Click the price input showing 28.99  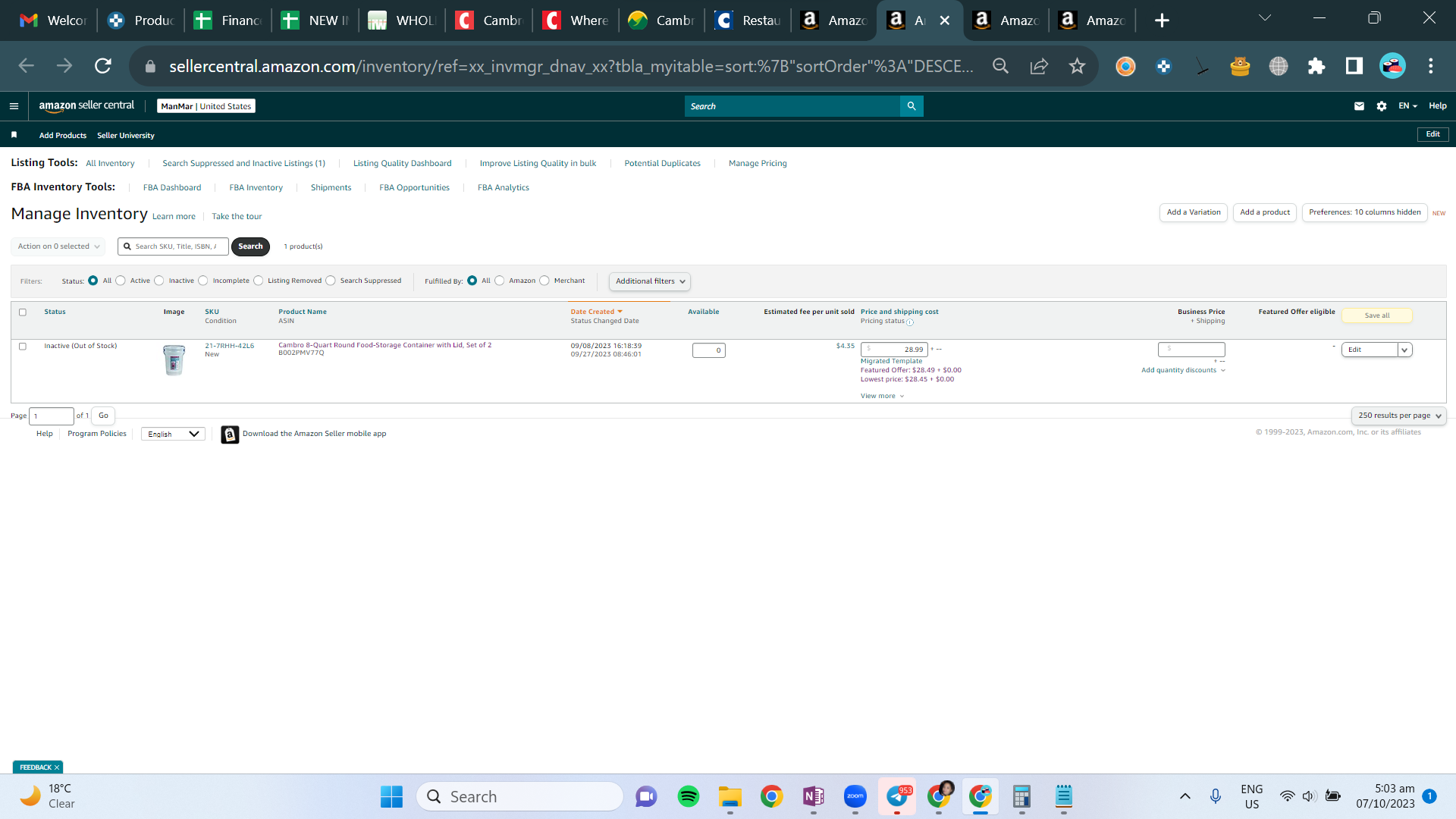click(895, 350)
